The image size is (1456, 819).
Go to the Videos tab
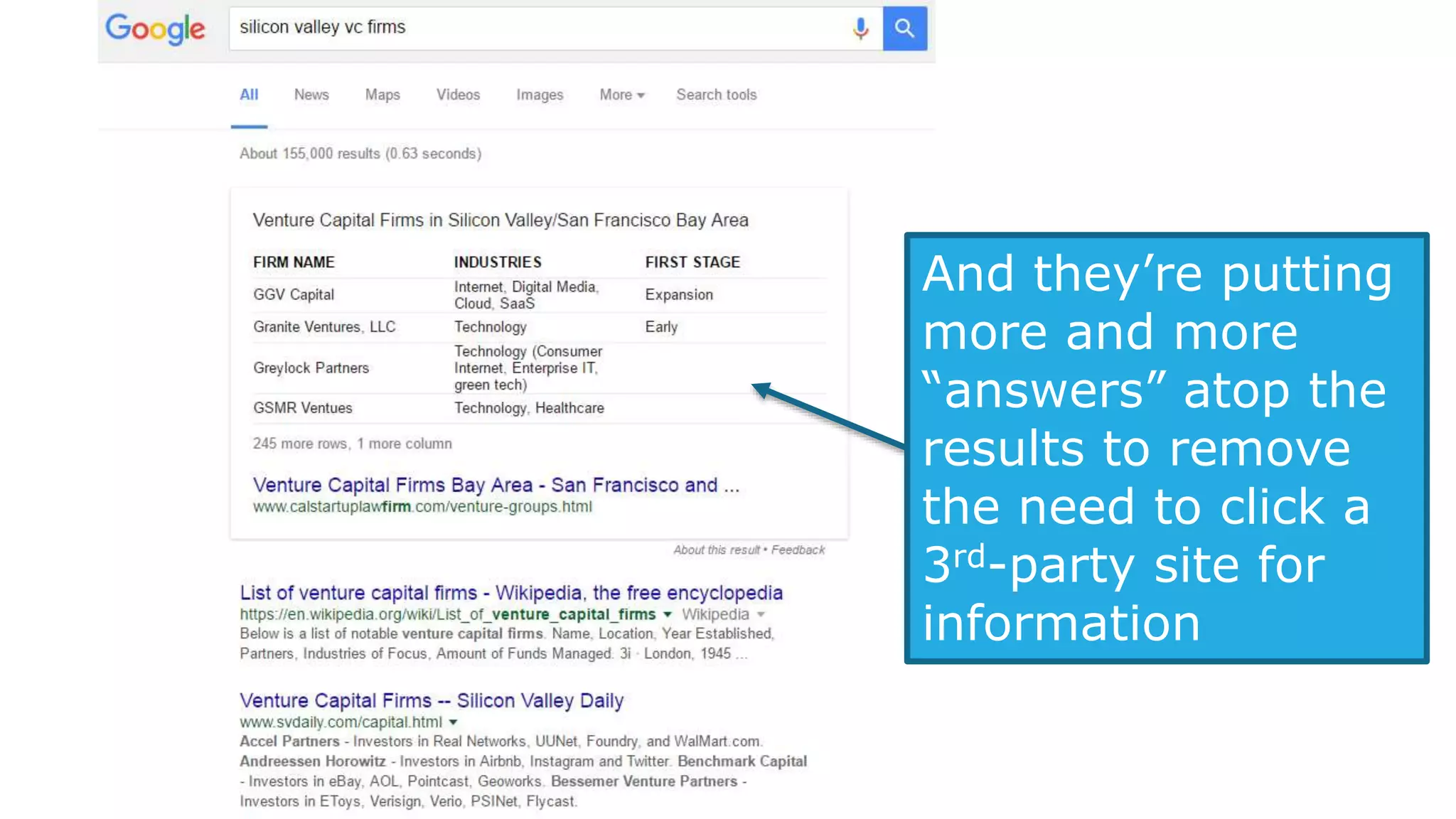coord(458,95)
